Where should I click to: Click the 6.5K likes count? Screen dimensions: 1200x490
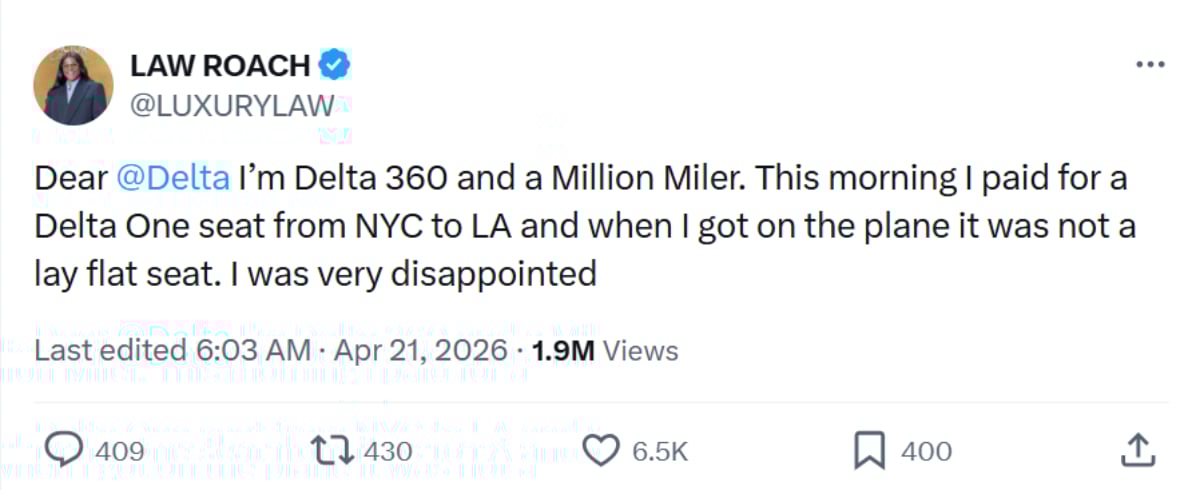(659, 452)
